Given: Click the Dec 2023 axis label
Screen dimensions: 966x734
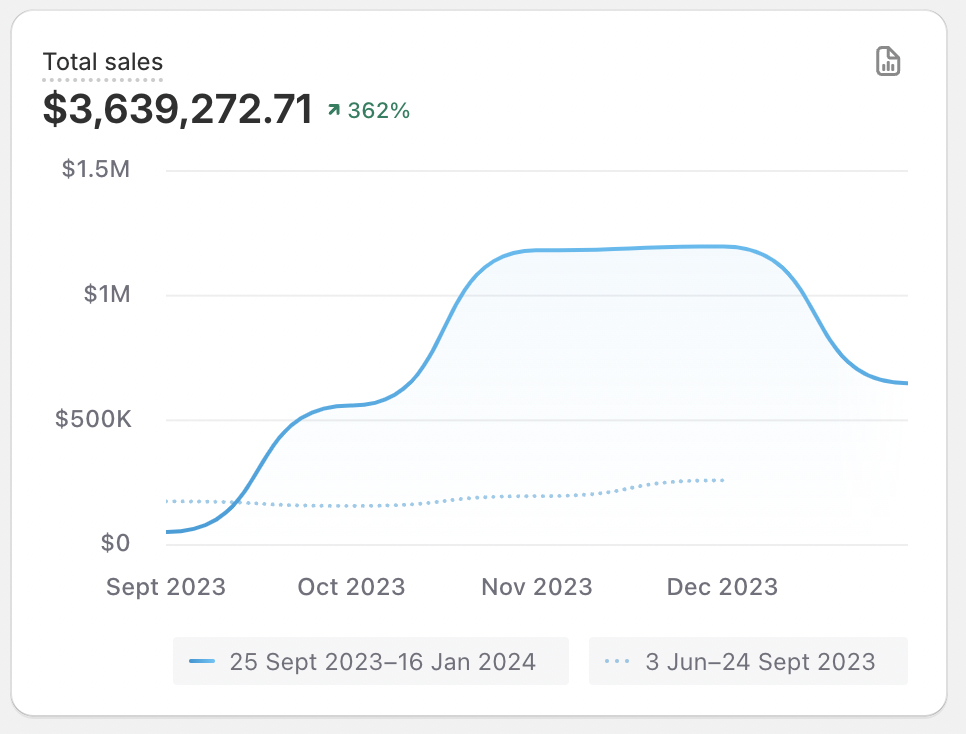Looking at the screenshot, I should tap(722, 587).
